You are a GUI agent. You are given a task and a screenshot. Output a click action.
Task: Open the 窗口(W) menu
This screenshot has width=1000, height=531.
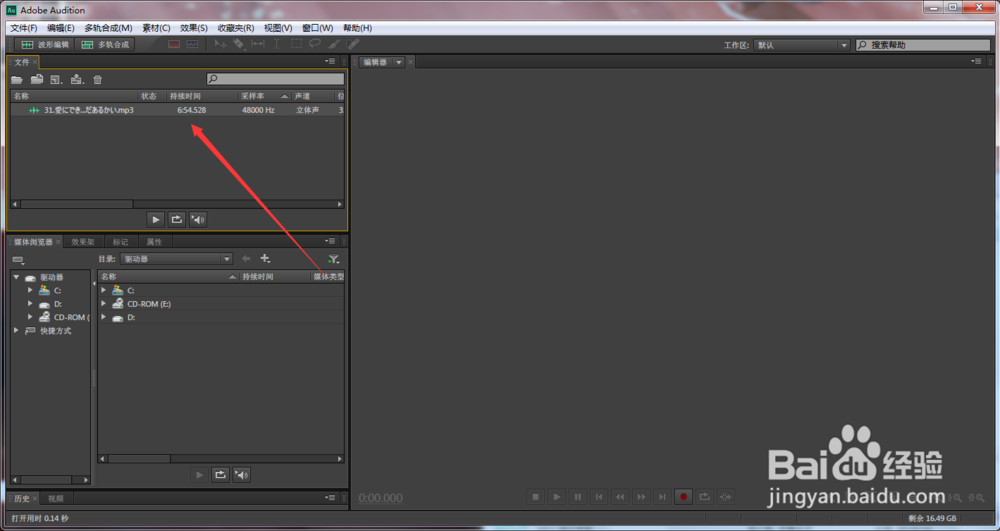click(318, 28)
